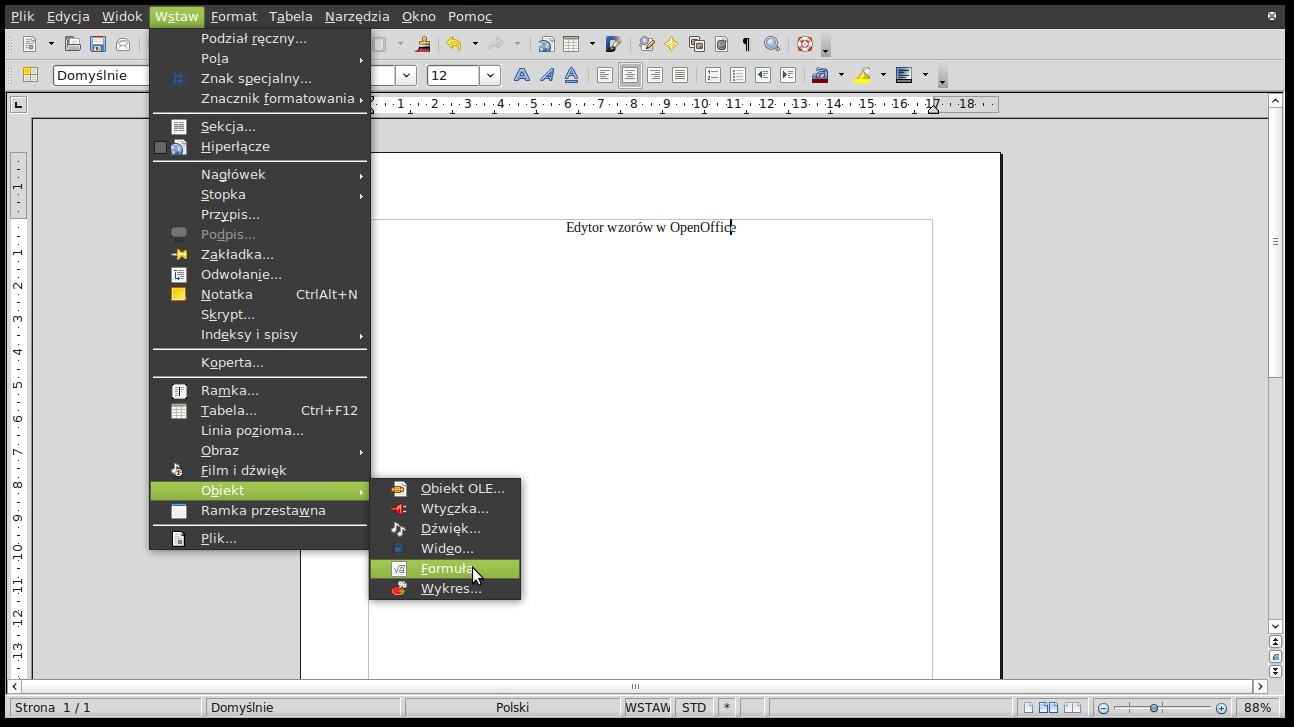Screen dimensions: 1294x727
Task: Click the Data Sources icon
Action: (721, 44)
